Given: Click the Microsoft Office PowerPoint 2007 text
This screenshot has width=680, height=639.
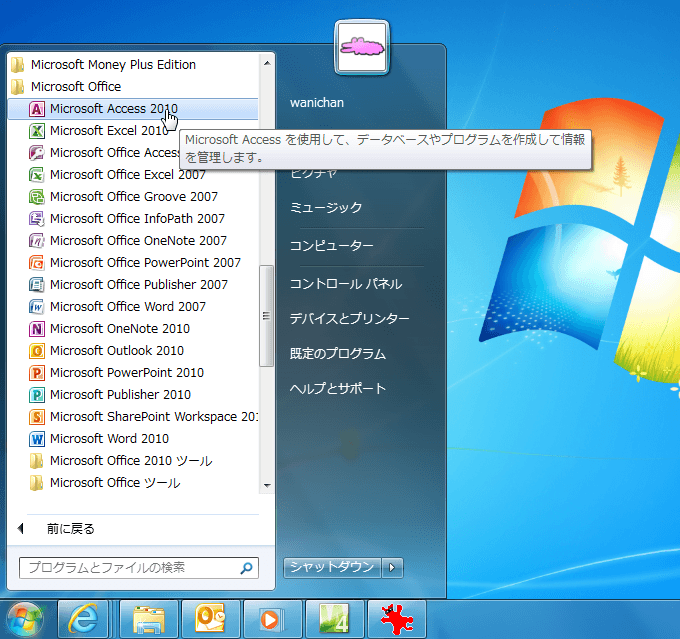Looking at the screenshot, I should point(145,262).
